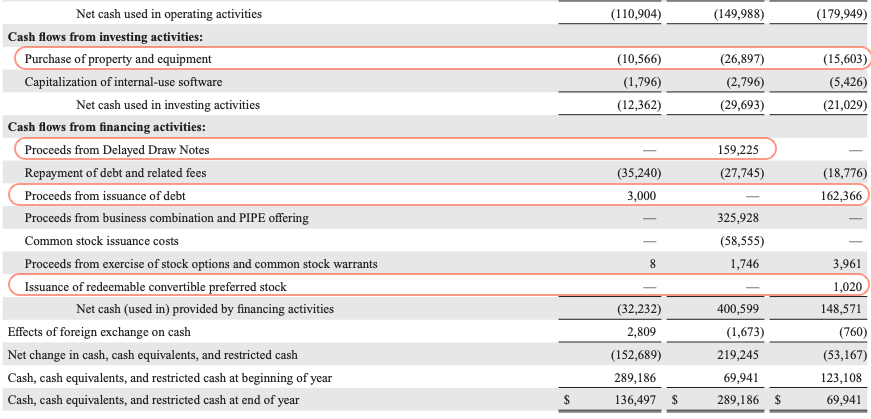The image size is (871, 419).
Task: Click the "Cash flows from investing activities:" heading
Action: tap(105, 37)
